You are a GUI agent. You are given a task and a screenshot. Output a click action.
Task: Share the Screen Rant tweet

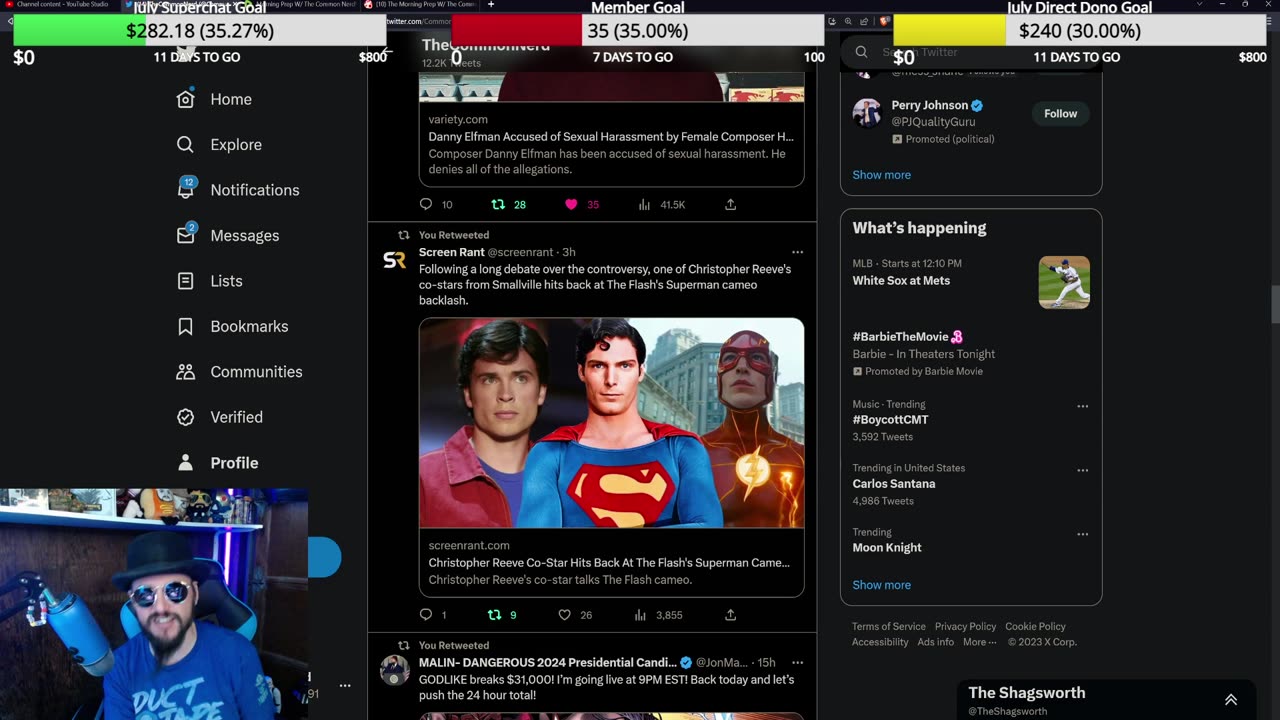point(731,615)
